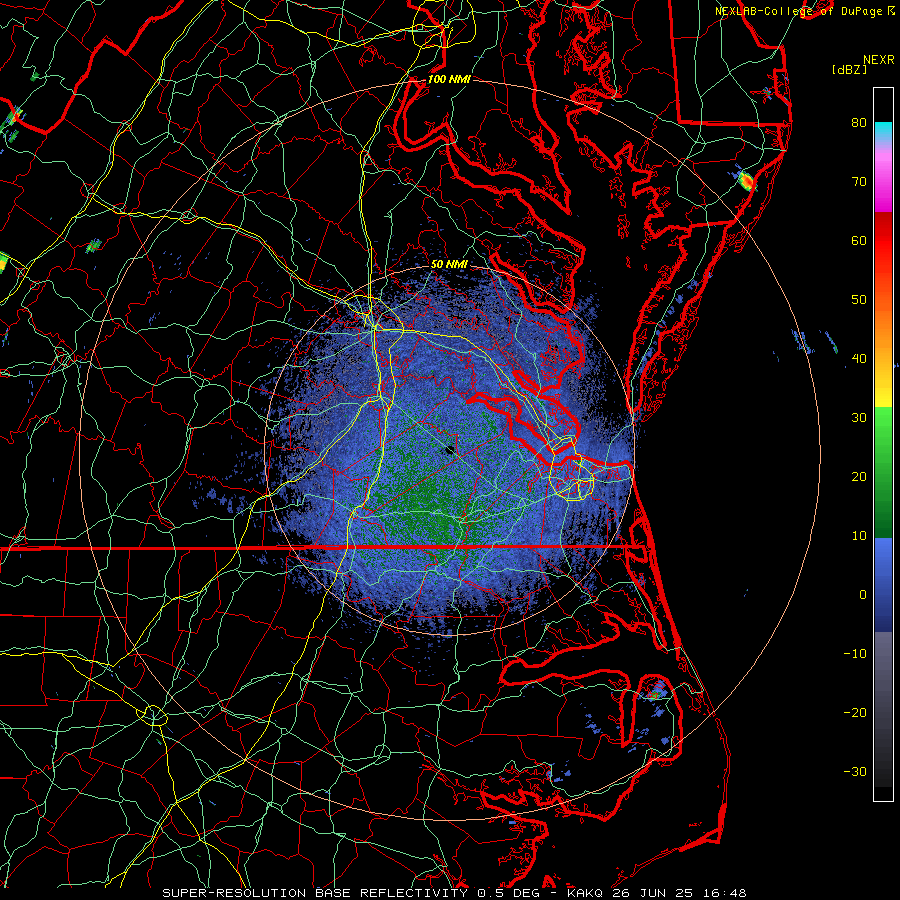Click the 10 value on the dBZ scale
Viewport: 900px width, 900px height.
click(859, 536)
